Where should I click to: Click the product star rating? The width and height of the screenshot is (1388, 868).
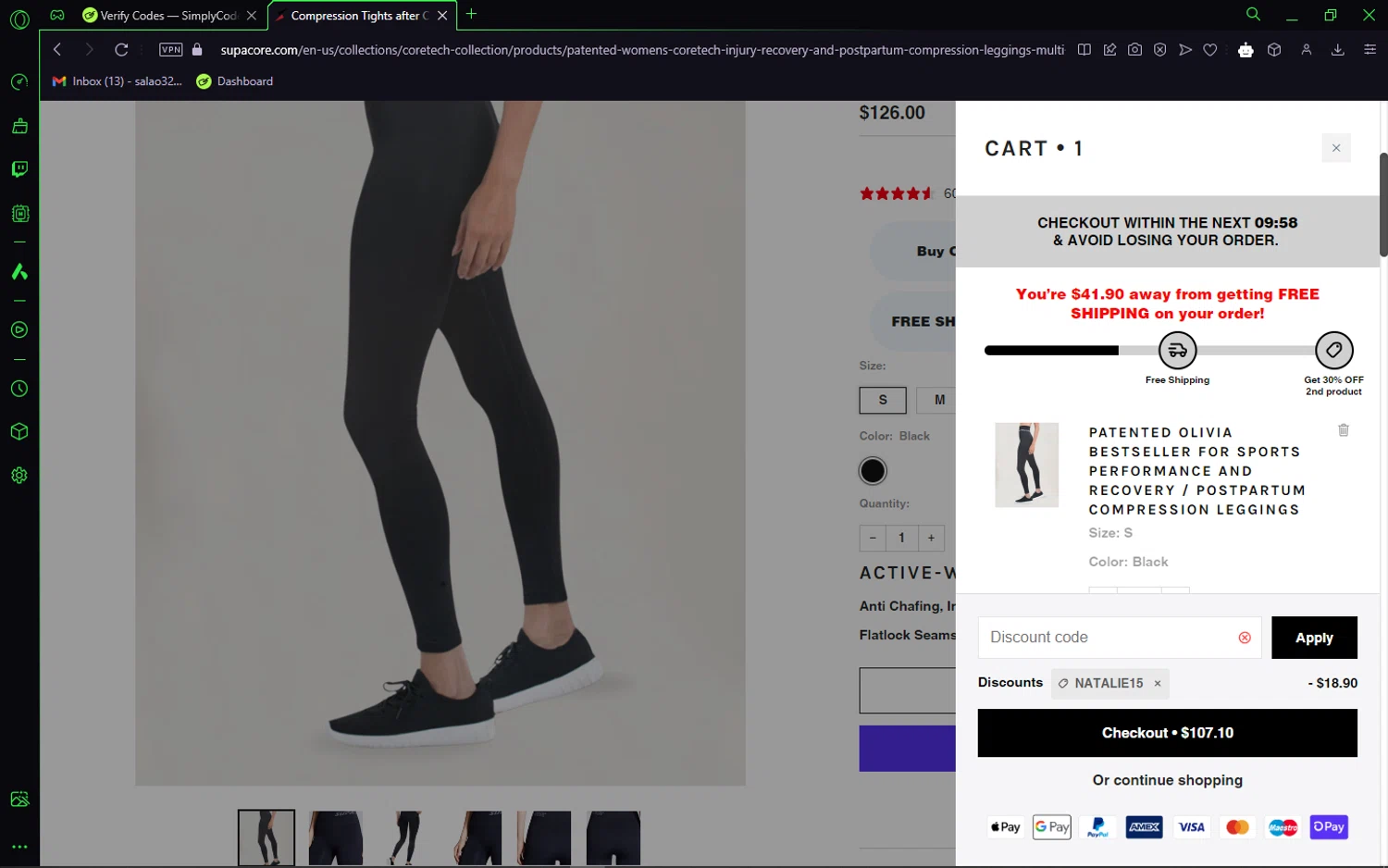tap(896, 193)
